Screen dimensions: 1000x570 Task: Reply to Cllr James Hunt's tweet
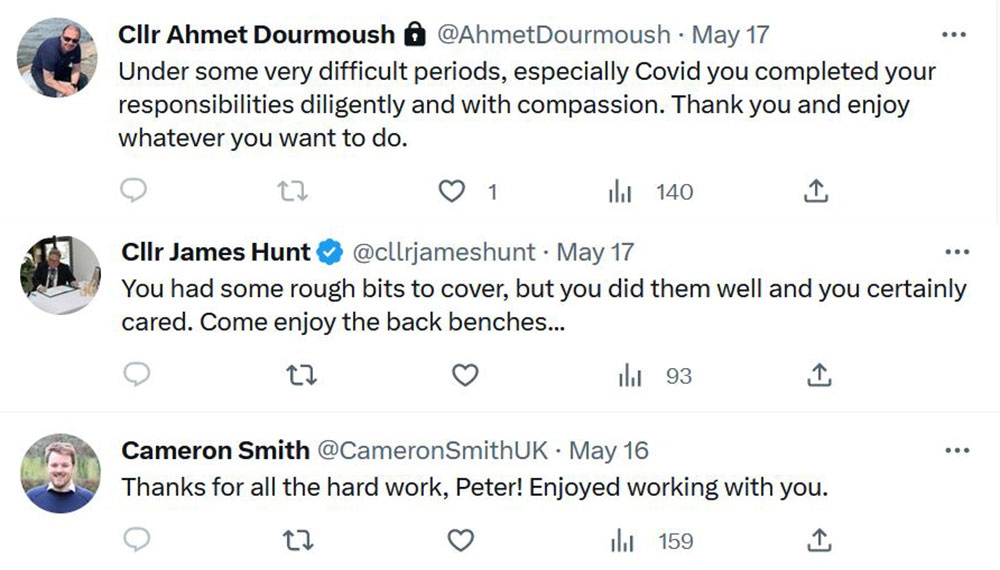[136, 376]
